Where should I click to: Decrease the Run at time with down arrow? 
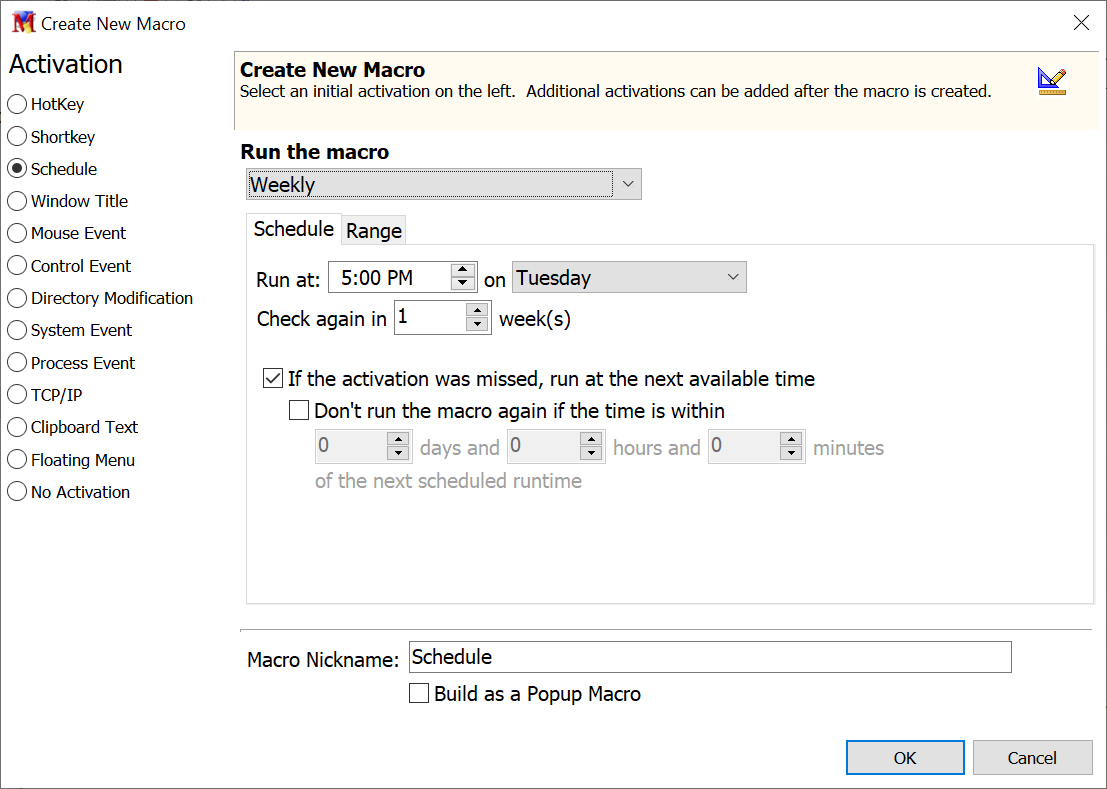462,285
